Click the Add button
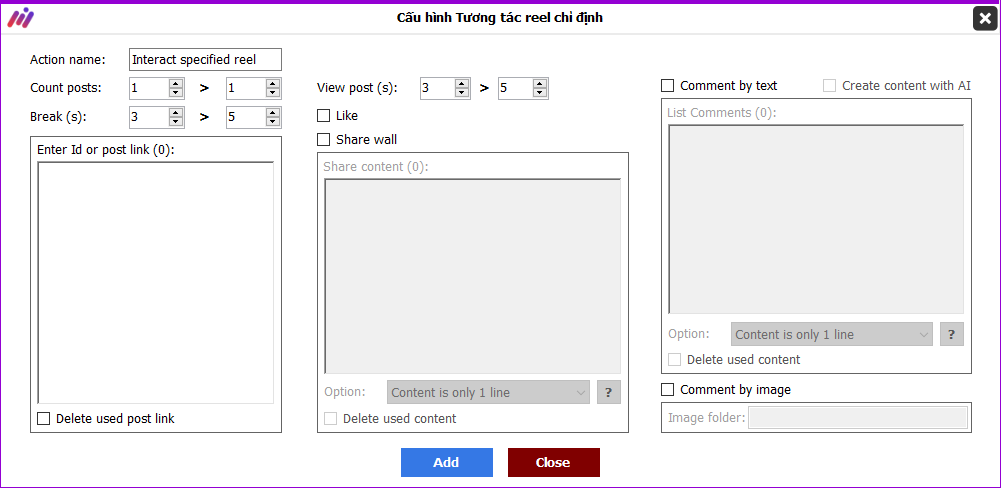 [x=447, y=462]
